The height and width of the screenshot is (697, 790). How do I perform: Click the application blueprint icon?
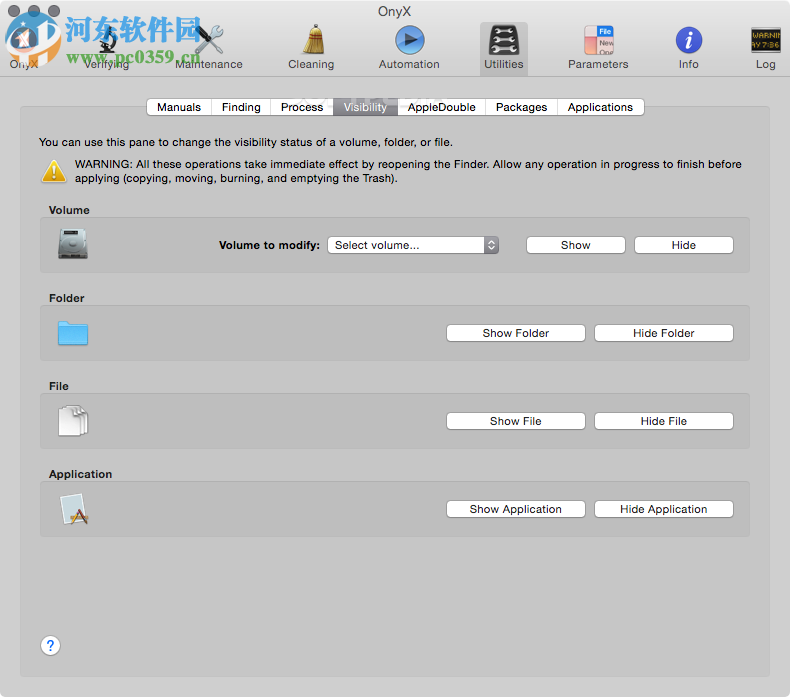(74, 509)
